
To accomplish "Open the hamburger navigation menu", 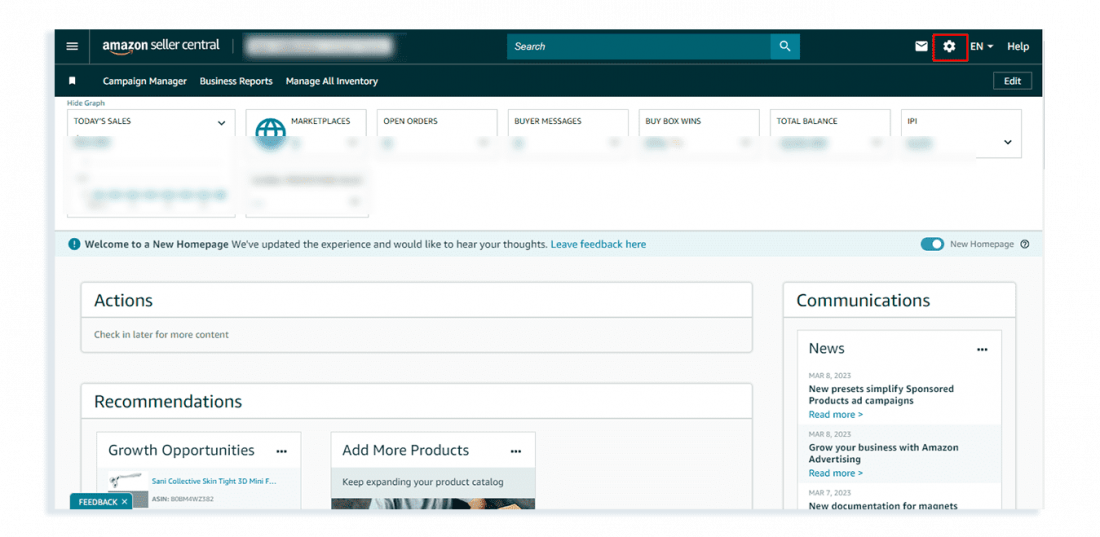I will tap(72, 46).
